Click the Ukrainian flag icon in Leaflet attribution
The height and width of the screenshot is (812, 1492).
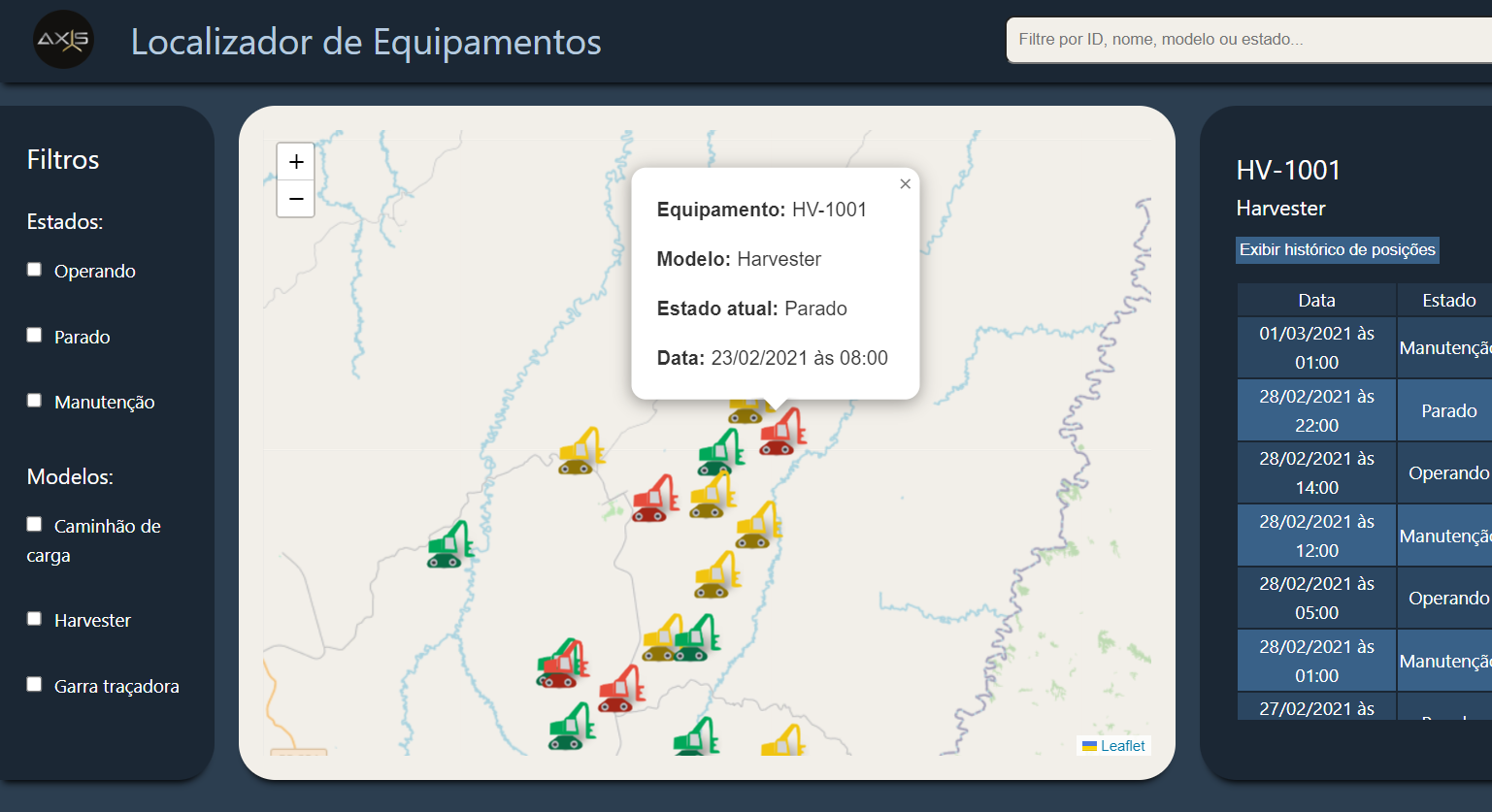tap(1090, 745)
